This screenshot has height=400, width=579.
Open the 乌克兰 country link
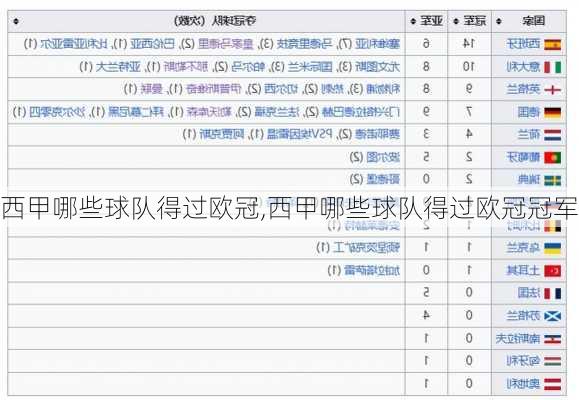click(x=523, y=248)
